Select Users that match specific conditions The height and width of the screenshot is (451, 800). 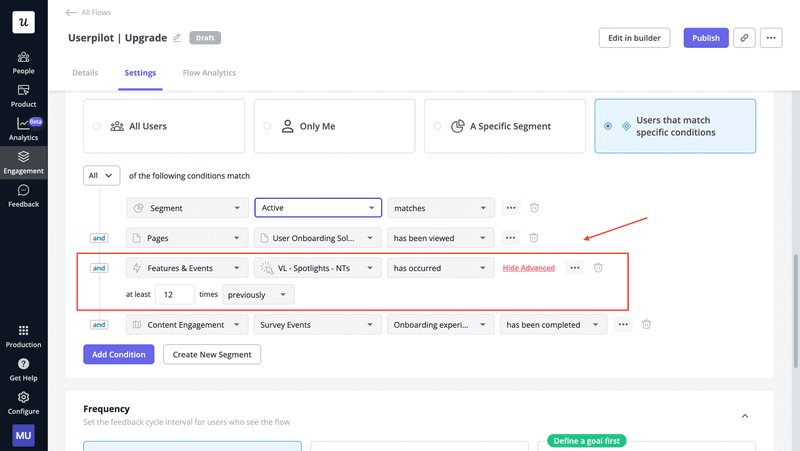(675, 126)
